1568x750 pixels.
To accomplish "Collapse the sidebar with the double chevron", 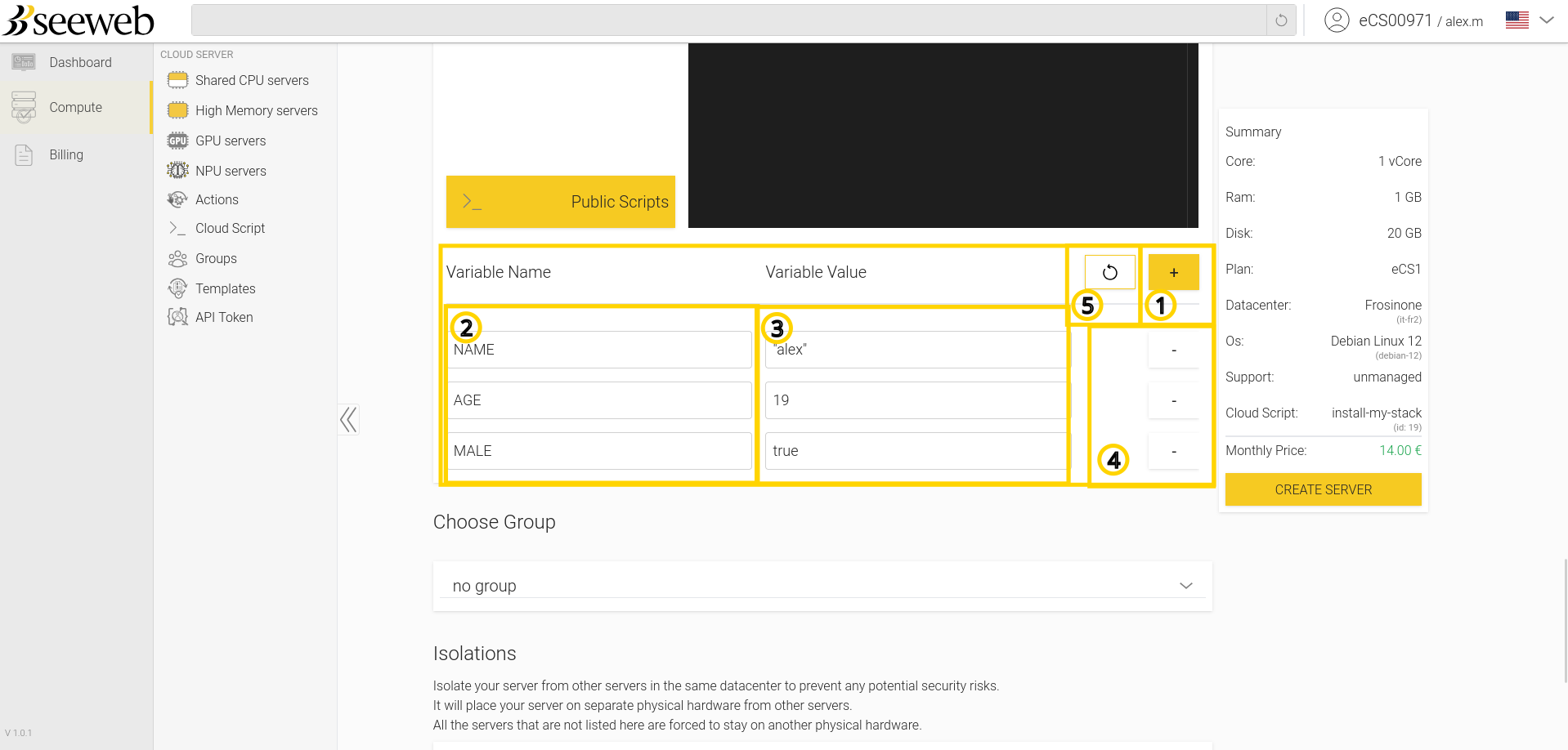I will pos(348,420).
